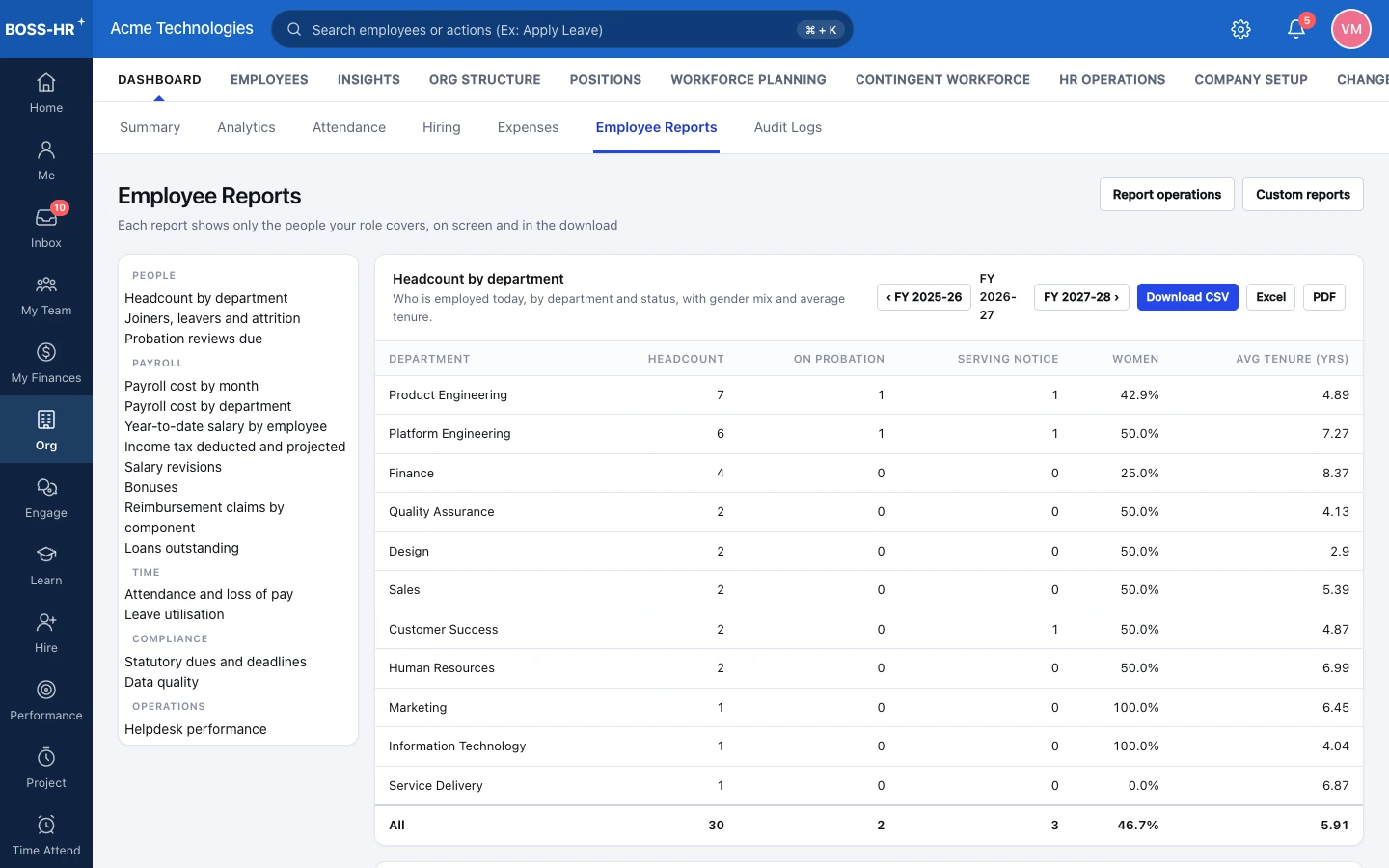Open the Leave utilisation report
Screen dimensions: 1389x868
point(174,614)
